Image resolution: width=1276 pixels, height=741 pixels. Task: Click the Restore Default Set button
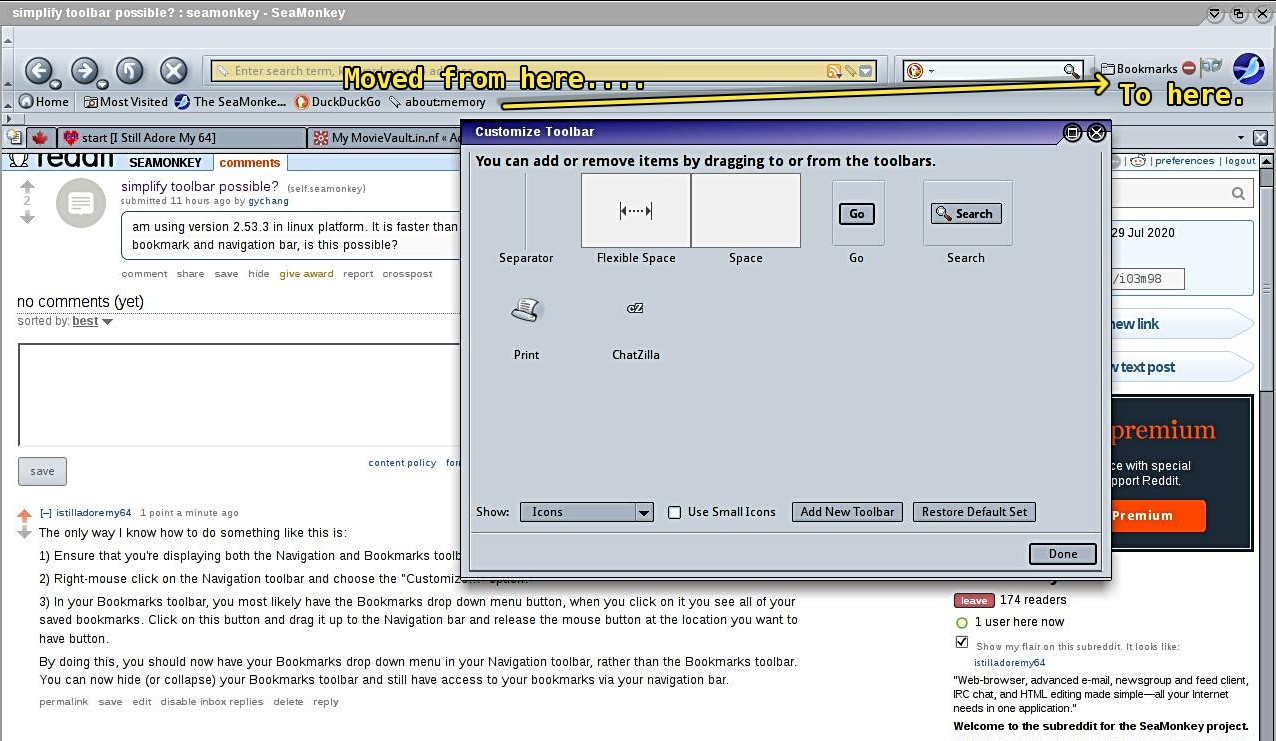pos(974,512)
